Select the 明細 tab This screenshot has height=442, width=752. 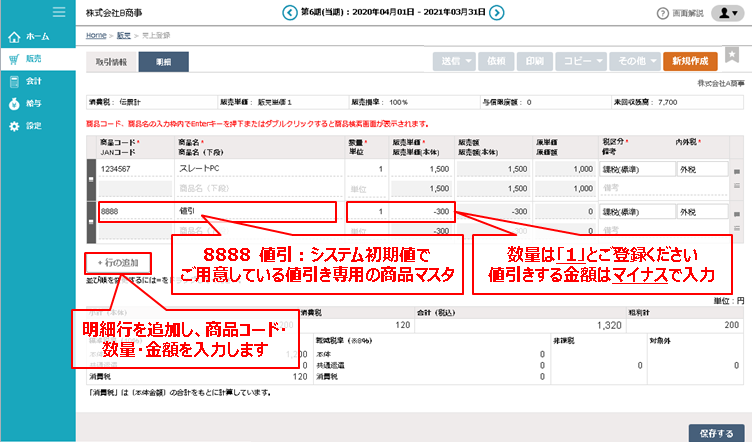162,61
